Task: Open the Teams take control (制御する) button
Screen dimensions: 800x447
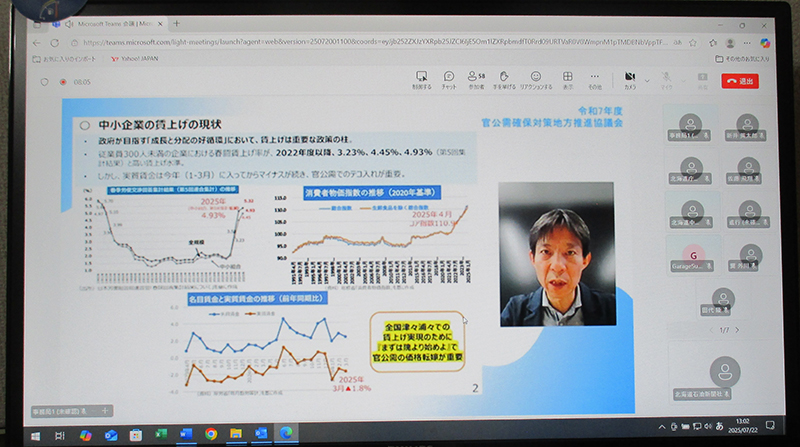Action: (x=421, y=80)
